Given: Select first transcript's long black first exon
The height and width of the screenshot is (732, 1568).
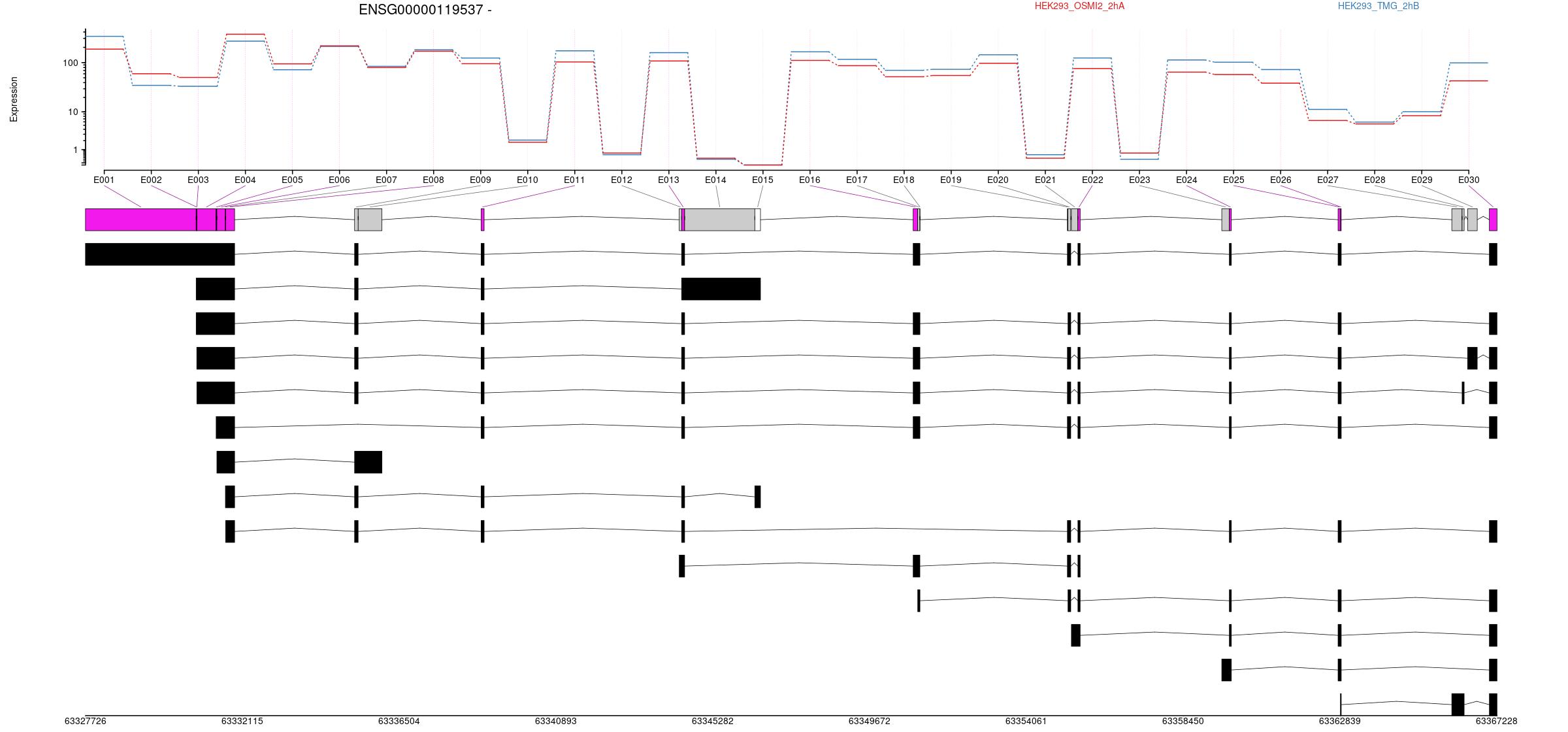Looking at the screenshot, I should 160,254.
